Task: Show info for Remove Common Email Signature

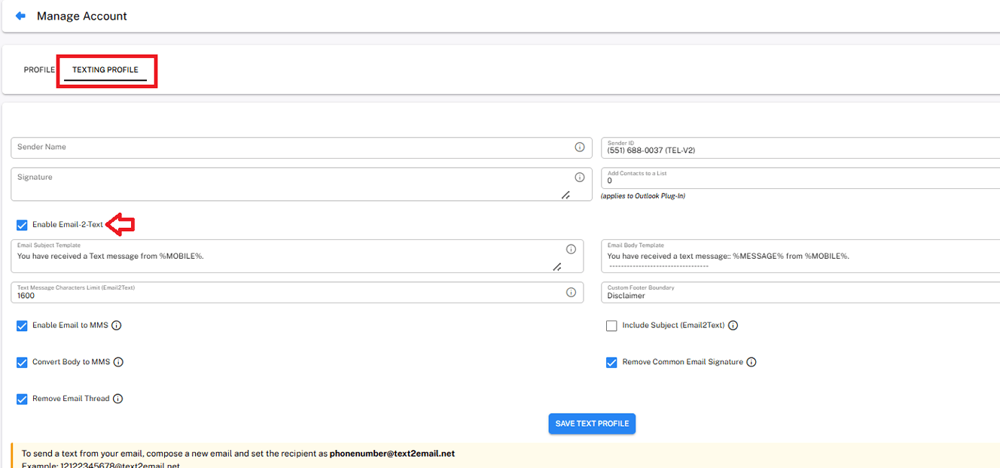Action: coord(751,362)
